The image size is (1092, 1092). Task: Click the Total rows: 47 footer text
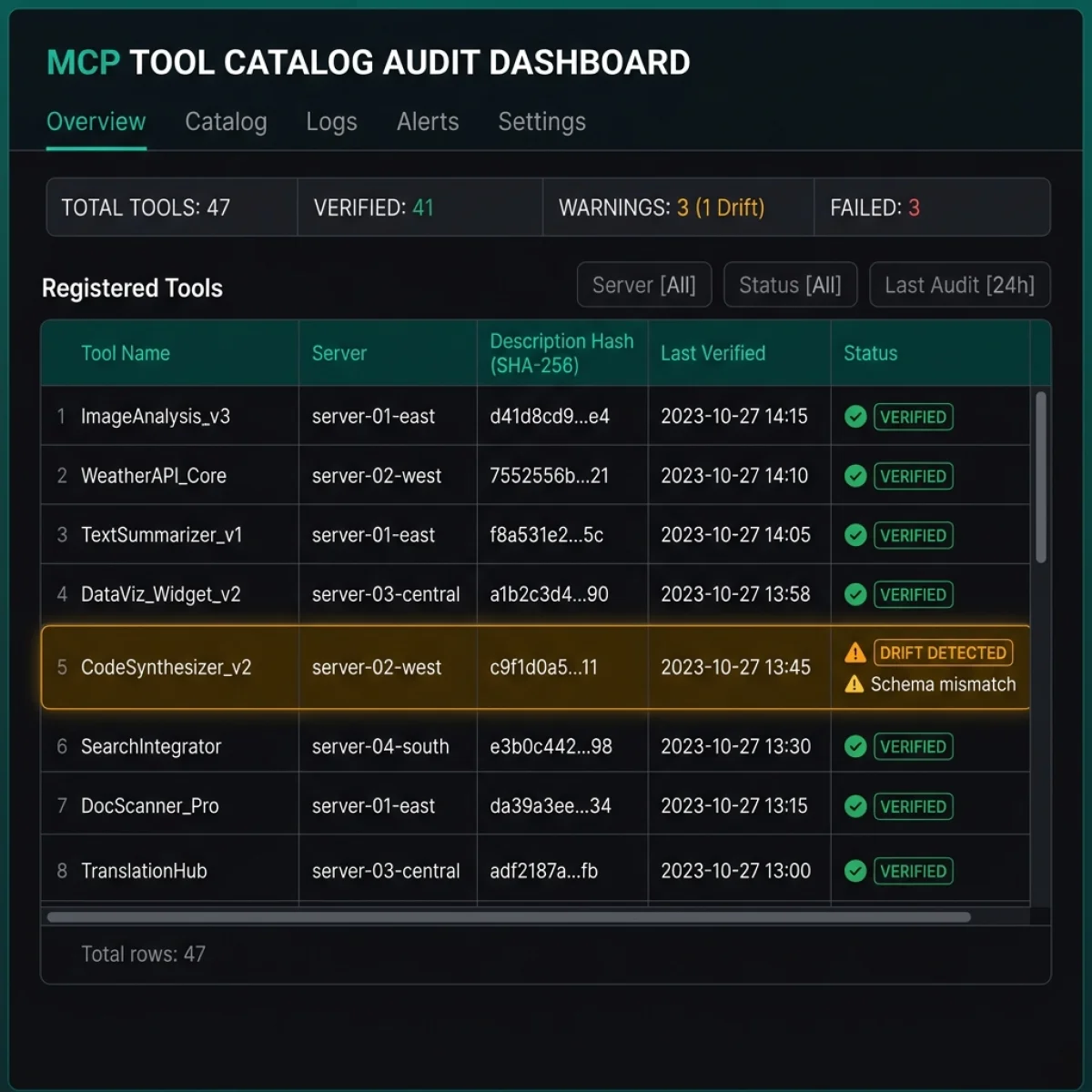(143, 954)
